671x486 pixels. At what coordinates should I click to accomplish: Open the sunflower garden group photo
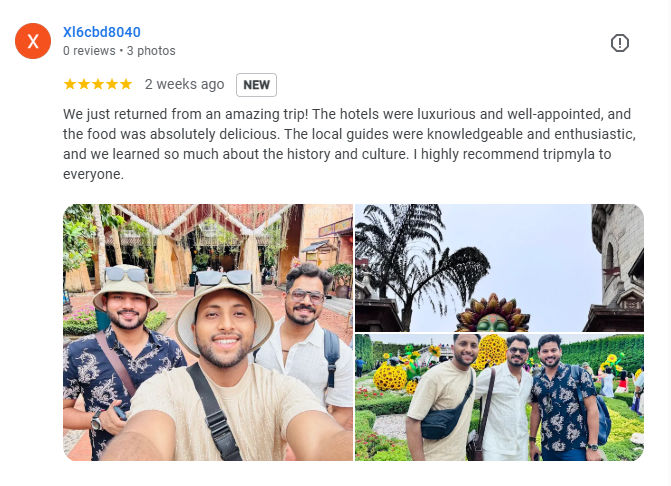coord(499,397)
